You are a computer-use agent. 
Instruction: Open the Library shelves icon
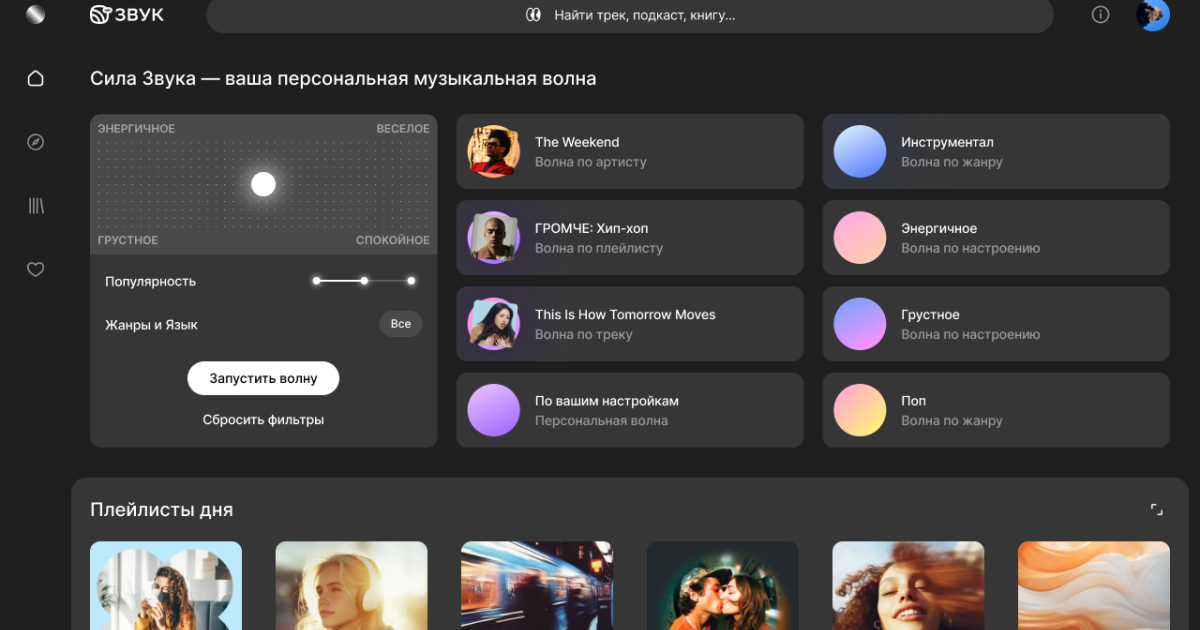pyautogui.click(x=36, y=206)
